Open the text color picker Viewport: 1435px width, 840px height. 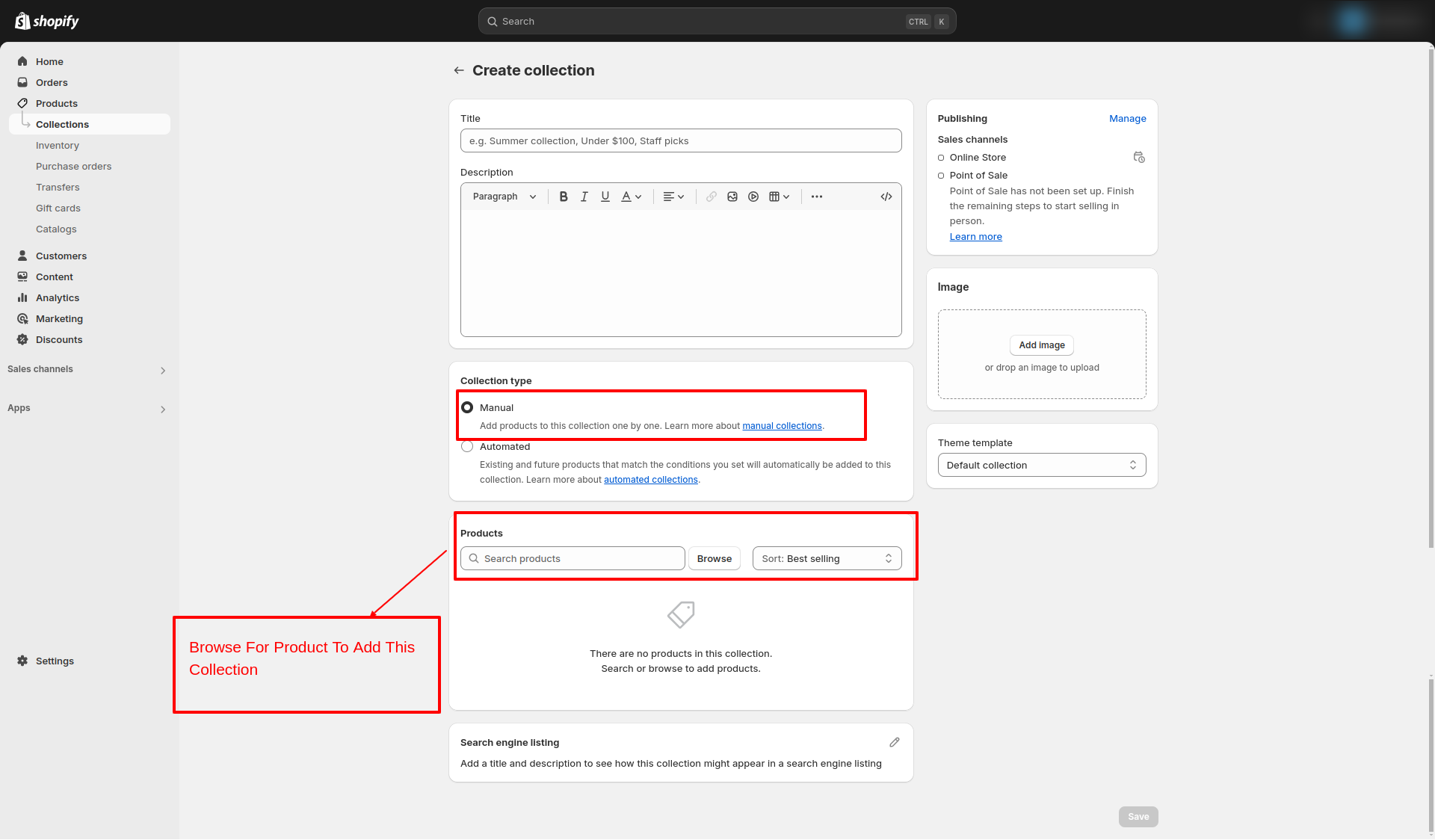(x=632, y=197)
